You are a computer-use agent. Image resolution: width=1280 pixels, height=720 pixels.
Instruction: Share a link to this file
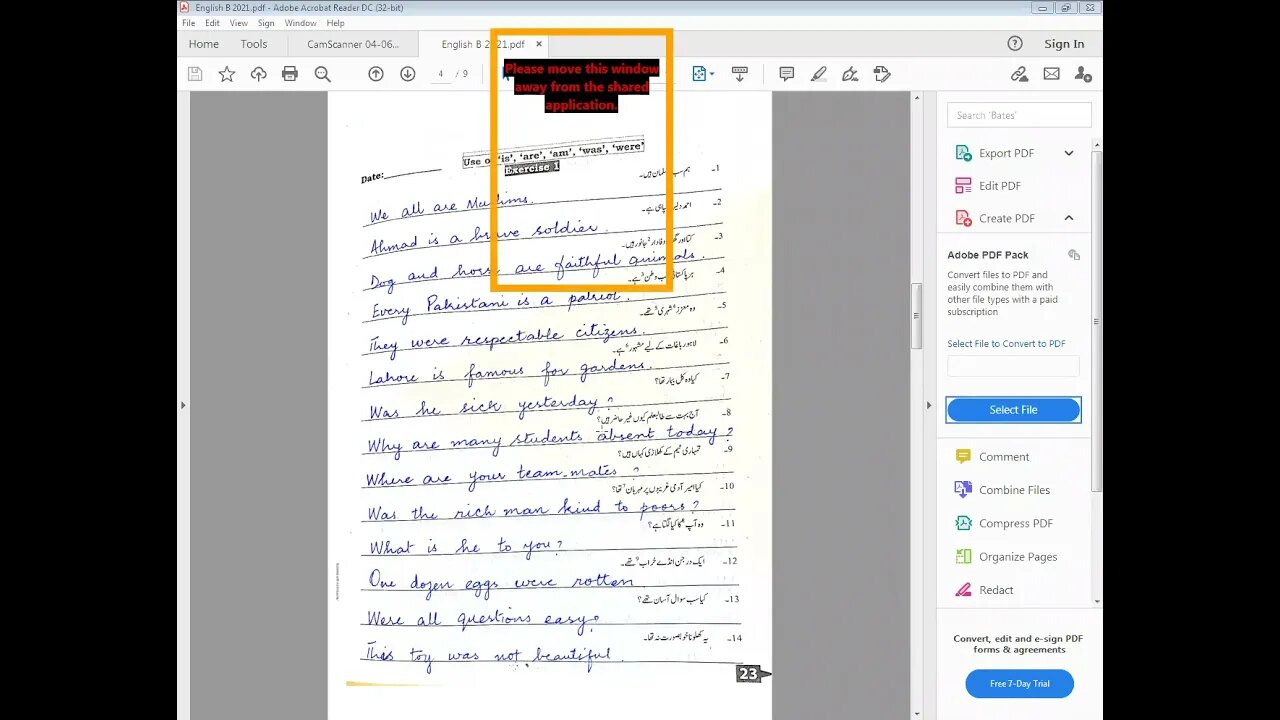1019,74
